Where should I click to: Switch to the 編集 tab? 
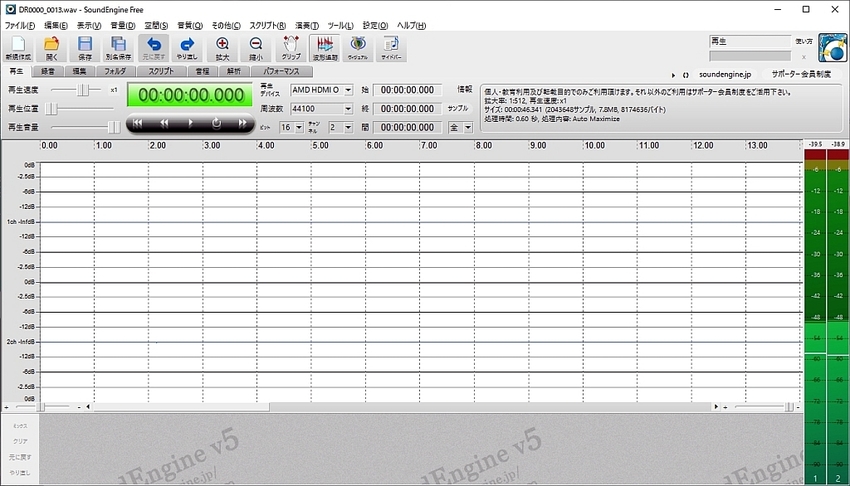(79, 71)
